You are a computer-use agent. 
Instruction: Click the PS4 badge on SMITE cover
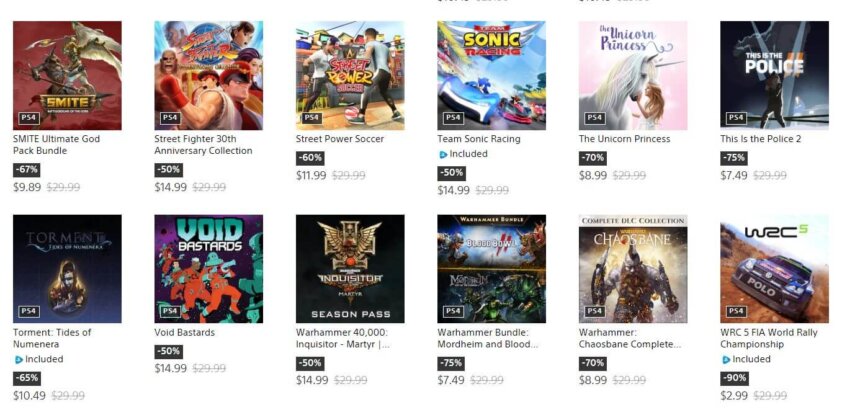27,118
